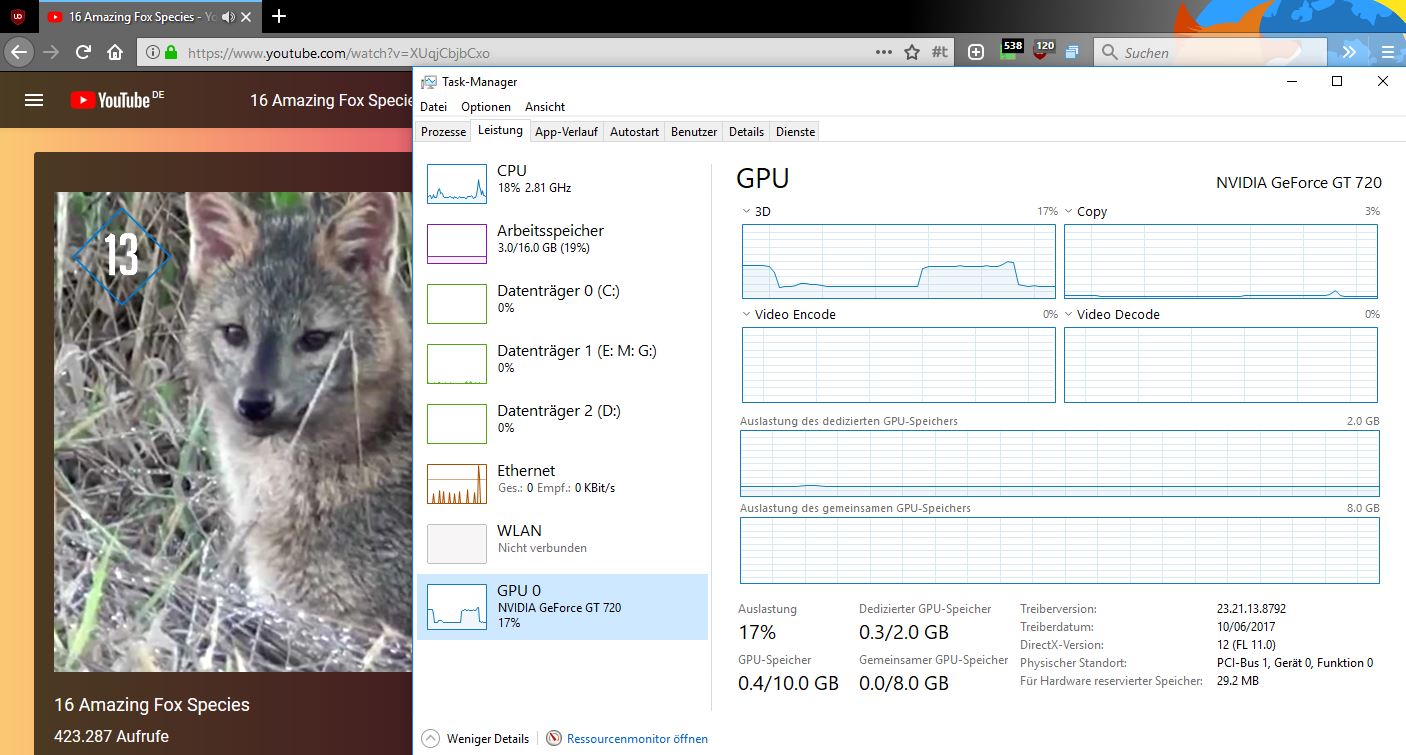Viewport: 1406px width, 755px height.
Task: Open page actions three-dot menu
Action: pos(883,52)
